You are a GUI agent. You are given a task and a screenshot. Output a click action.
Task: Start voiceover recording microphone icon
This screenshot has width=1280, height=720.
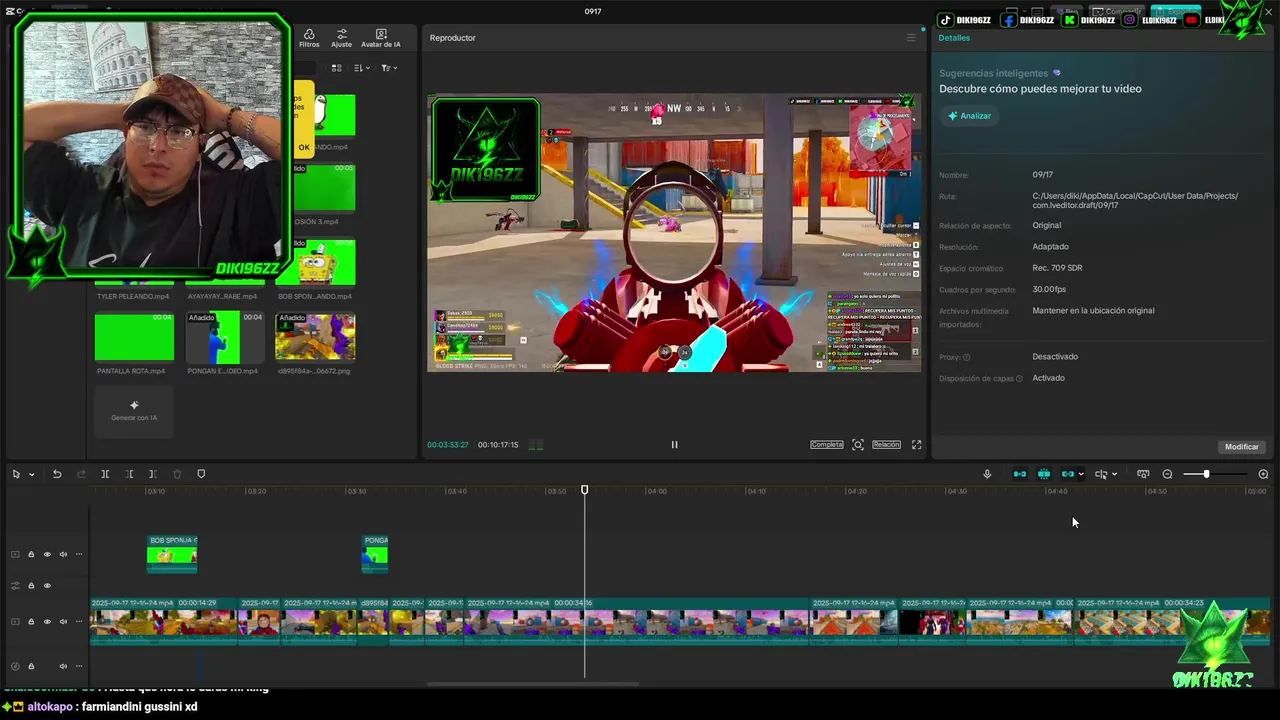[987, 474]
